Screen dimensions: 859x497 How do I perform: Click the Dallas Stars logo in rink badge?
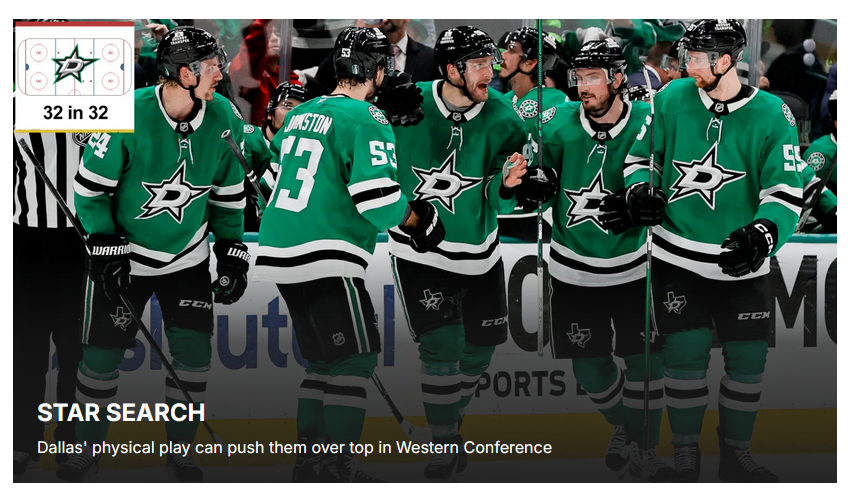tap(75, 64)
